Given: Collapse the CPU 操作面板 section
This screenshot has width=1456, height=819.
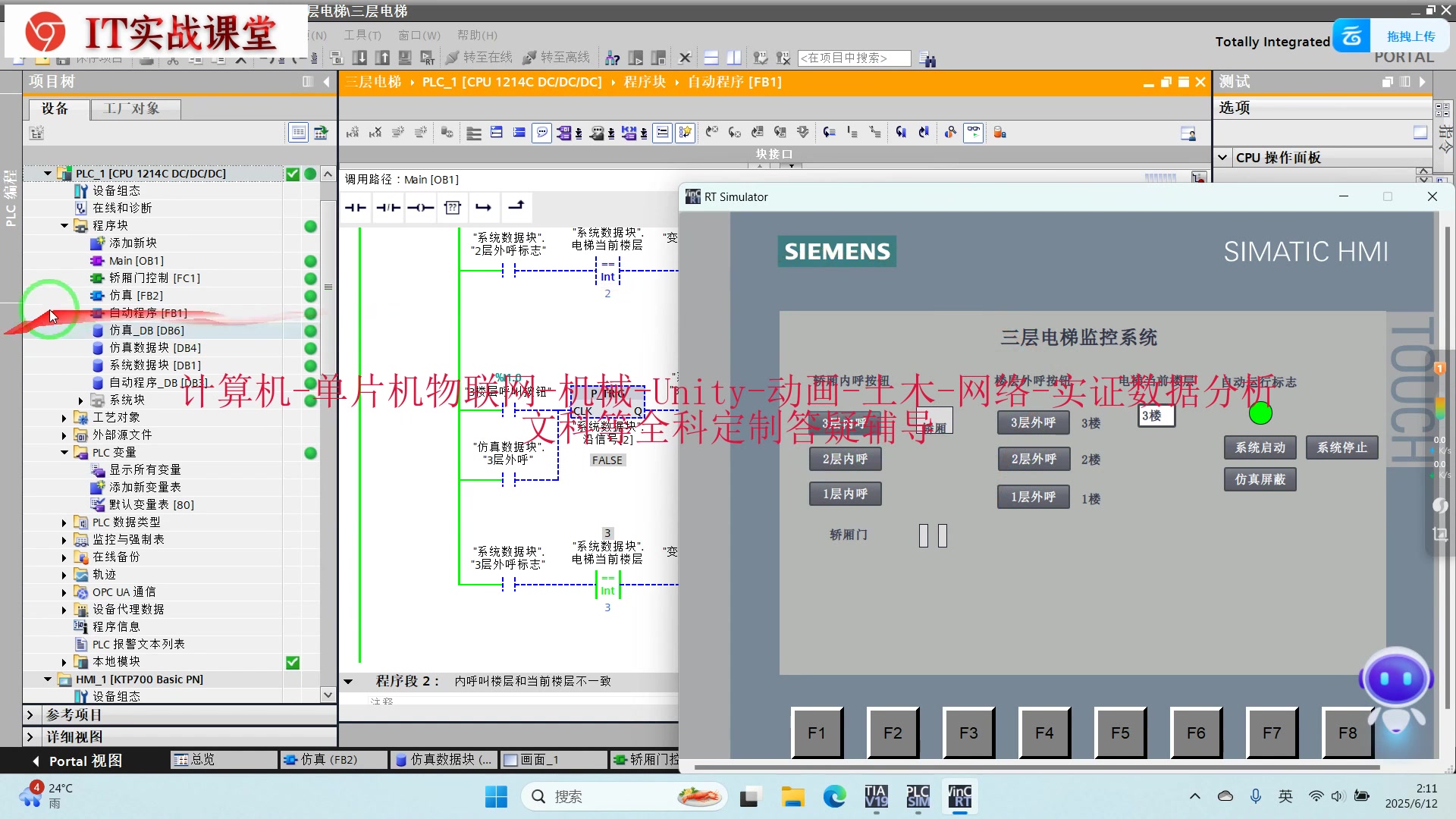Looking at the screenshot, I should tap(1222, 157).
